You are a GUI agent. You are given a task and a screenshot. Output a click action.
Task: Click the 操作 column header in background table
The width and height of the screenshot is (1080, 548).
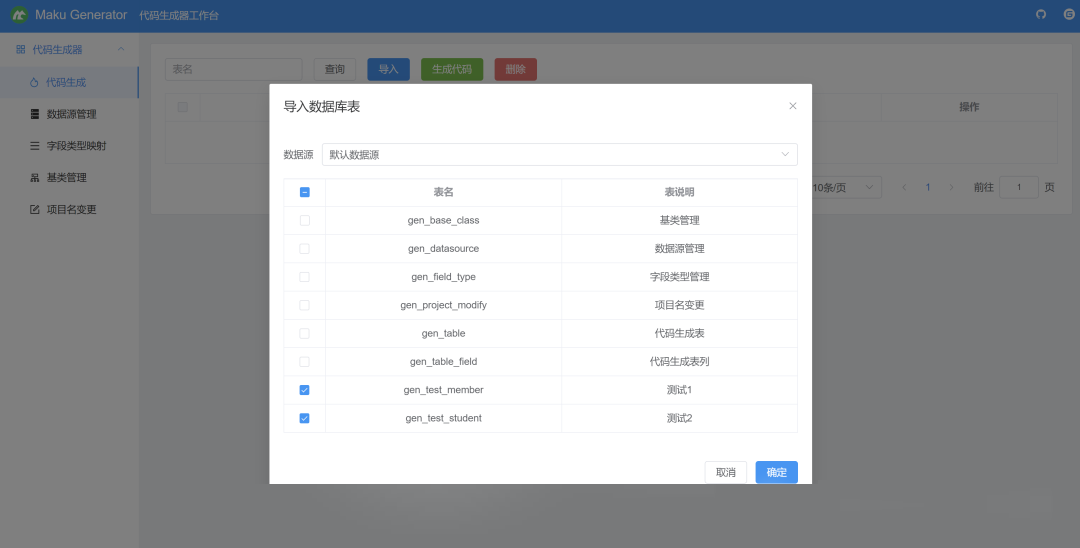tap(969, 107)
